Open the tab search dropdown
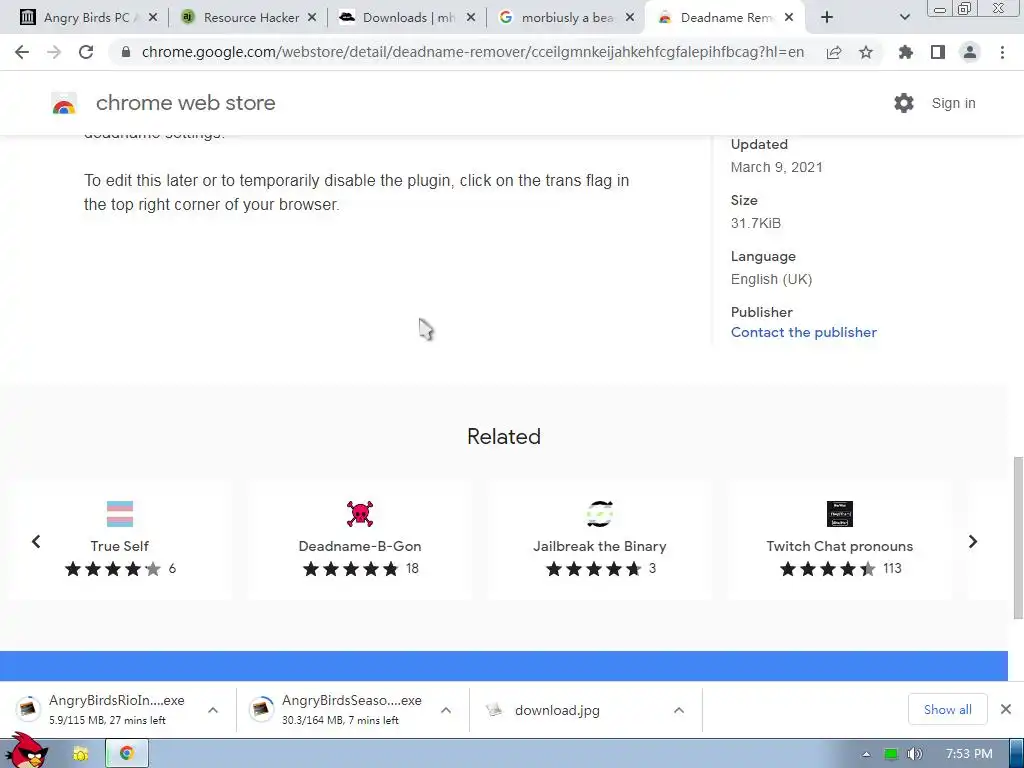1024x768 pixels. [x=904, y=18]
